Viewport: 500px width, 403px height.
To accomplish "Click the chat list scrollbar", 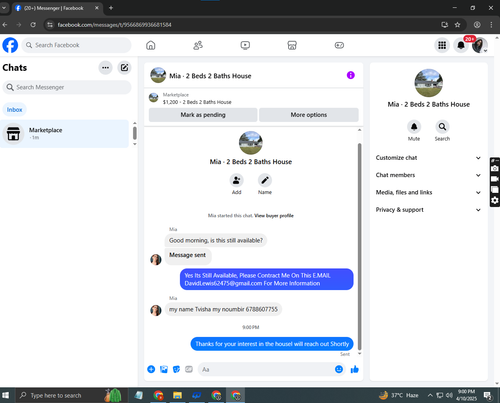I will point(135,133).
